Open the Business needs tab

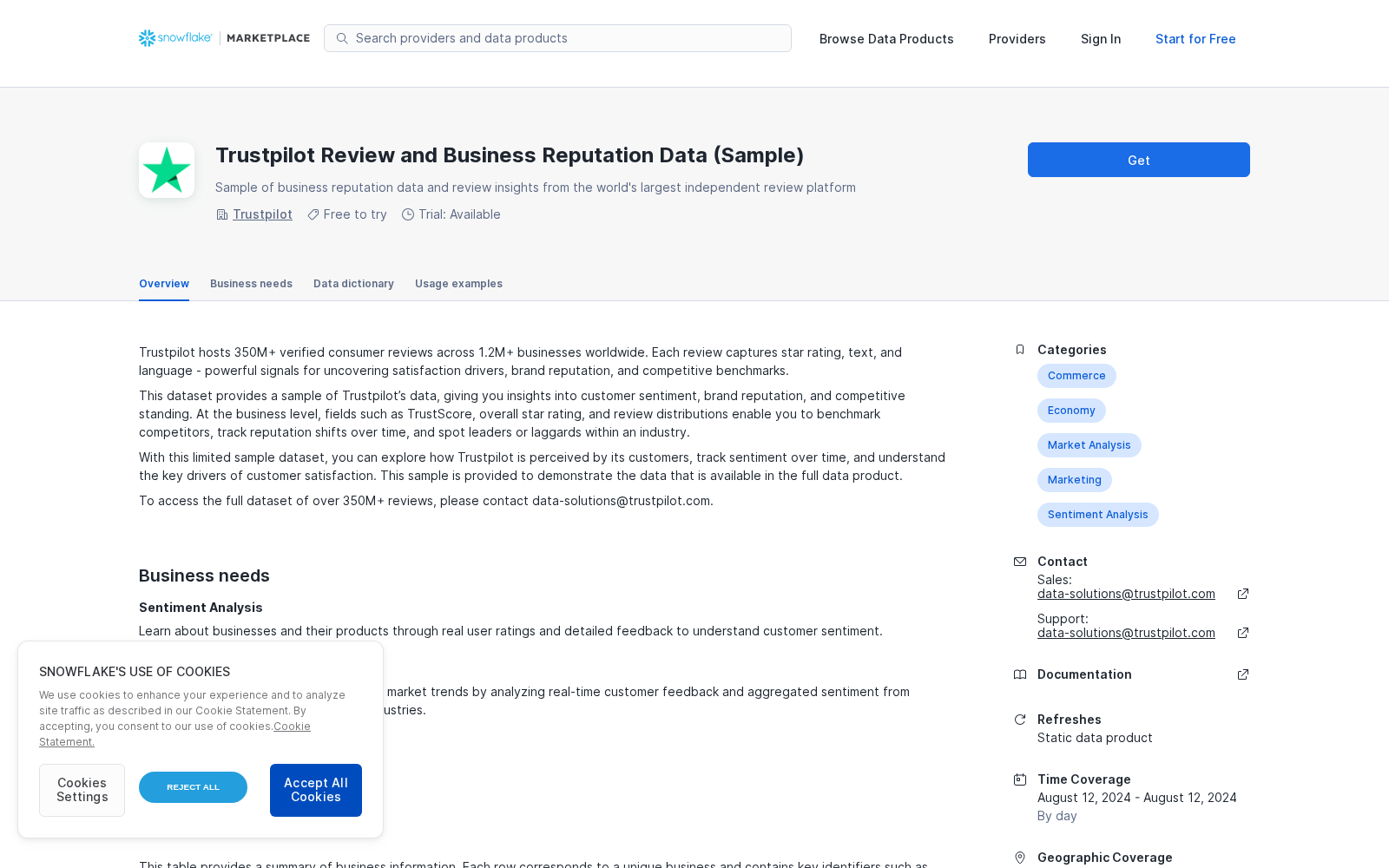tap(251, 284)
